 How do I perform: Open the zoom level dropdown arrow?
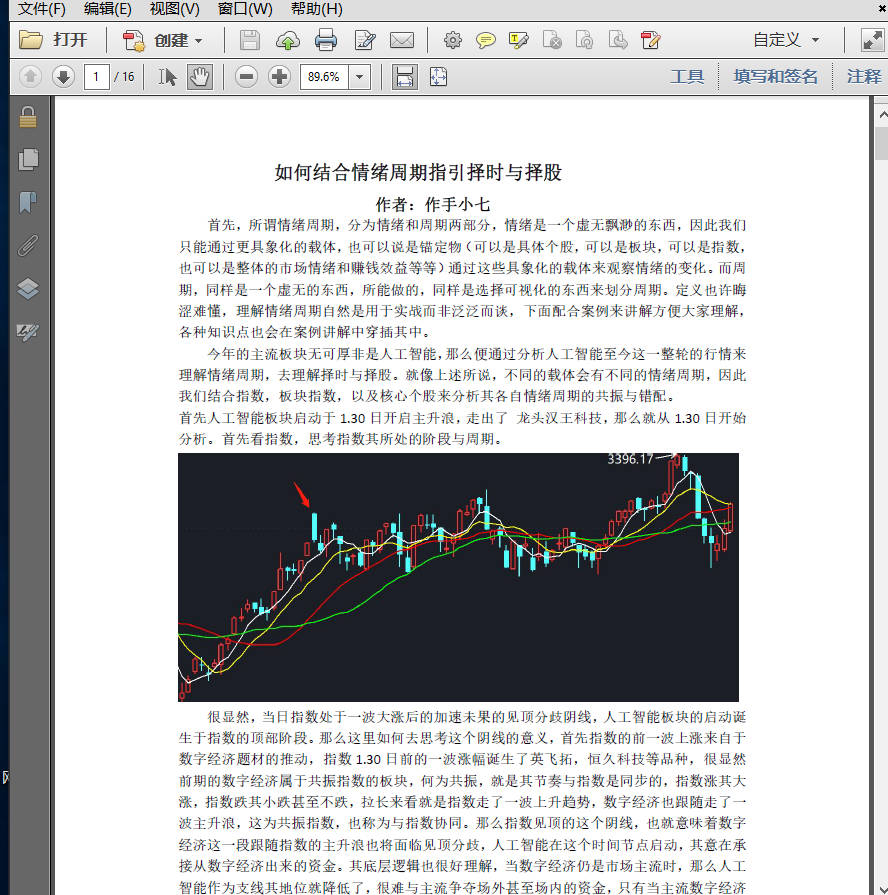point(360,76)
